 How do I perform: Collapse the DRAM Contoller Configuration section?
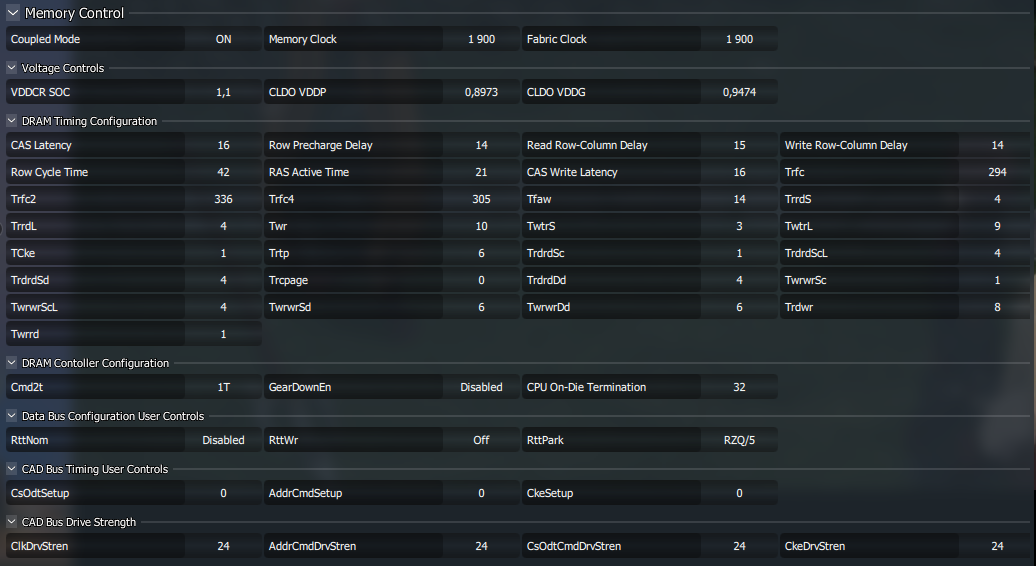coord(12,363)
